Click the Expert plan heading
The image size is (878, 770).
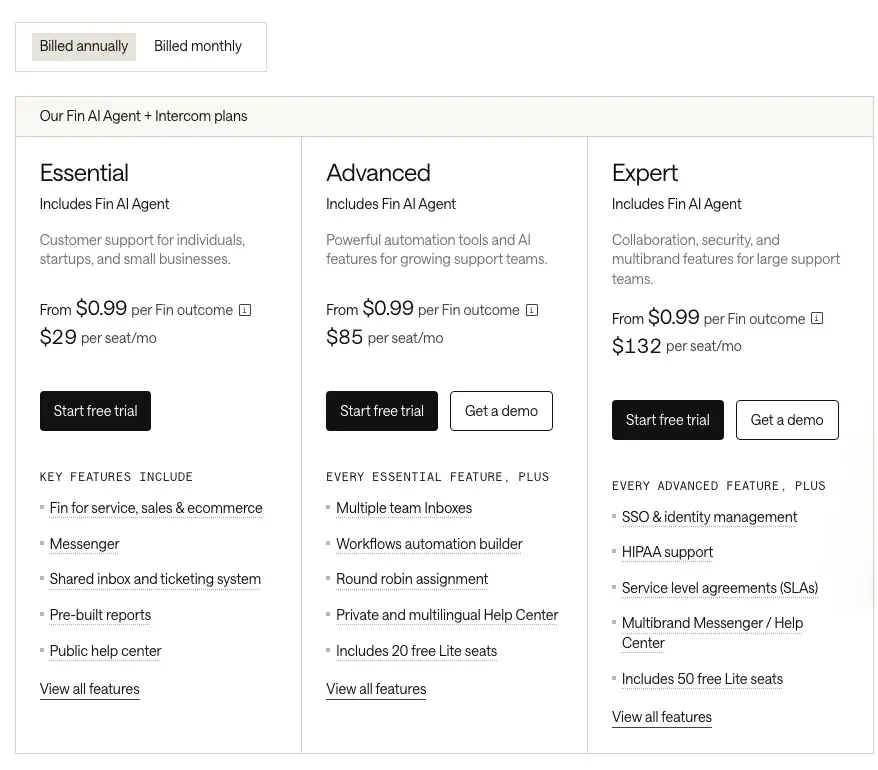[x=645, y=173]
